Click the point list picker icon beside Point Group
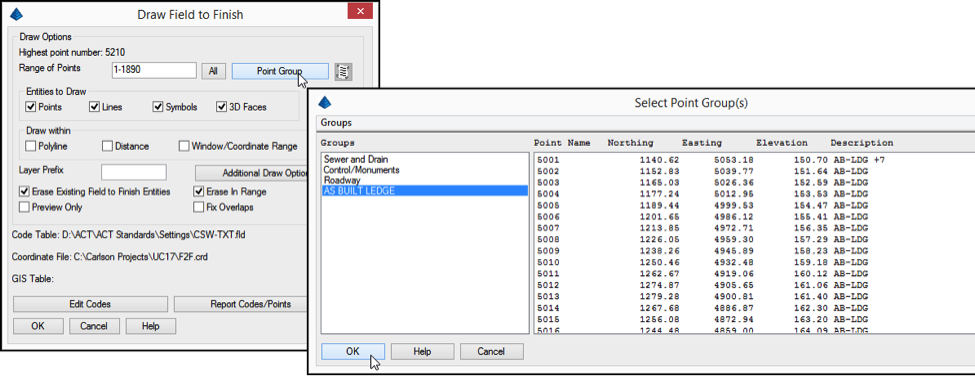This screenshot has width=975, height=382. [343, 72]
